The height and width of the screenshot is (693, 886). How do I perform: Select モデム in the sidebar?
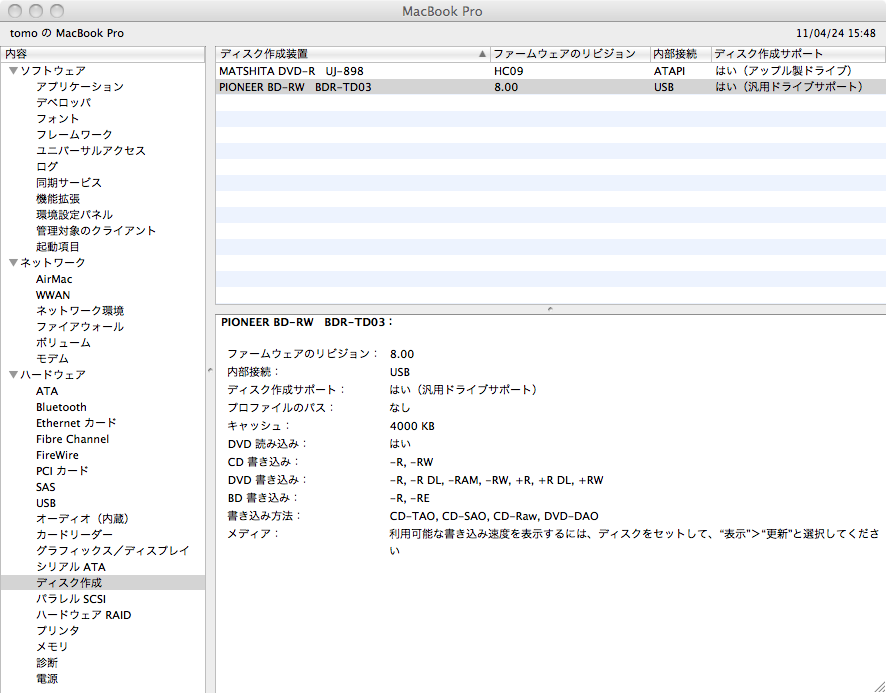click(52, 358)
